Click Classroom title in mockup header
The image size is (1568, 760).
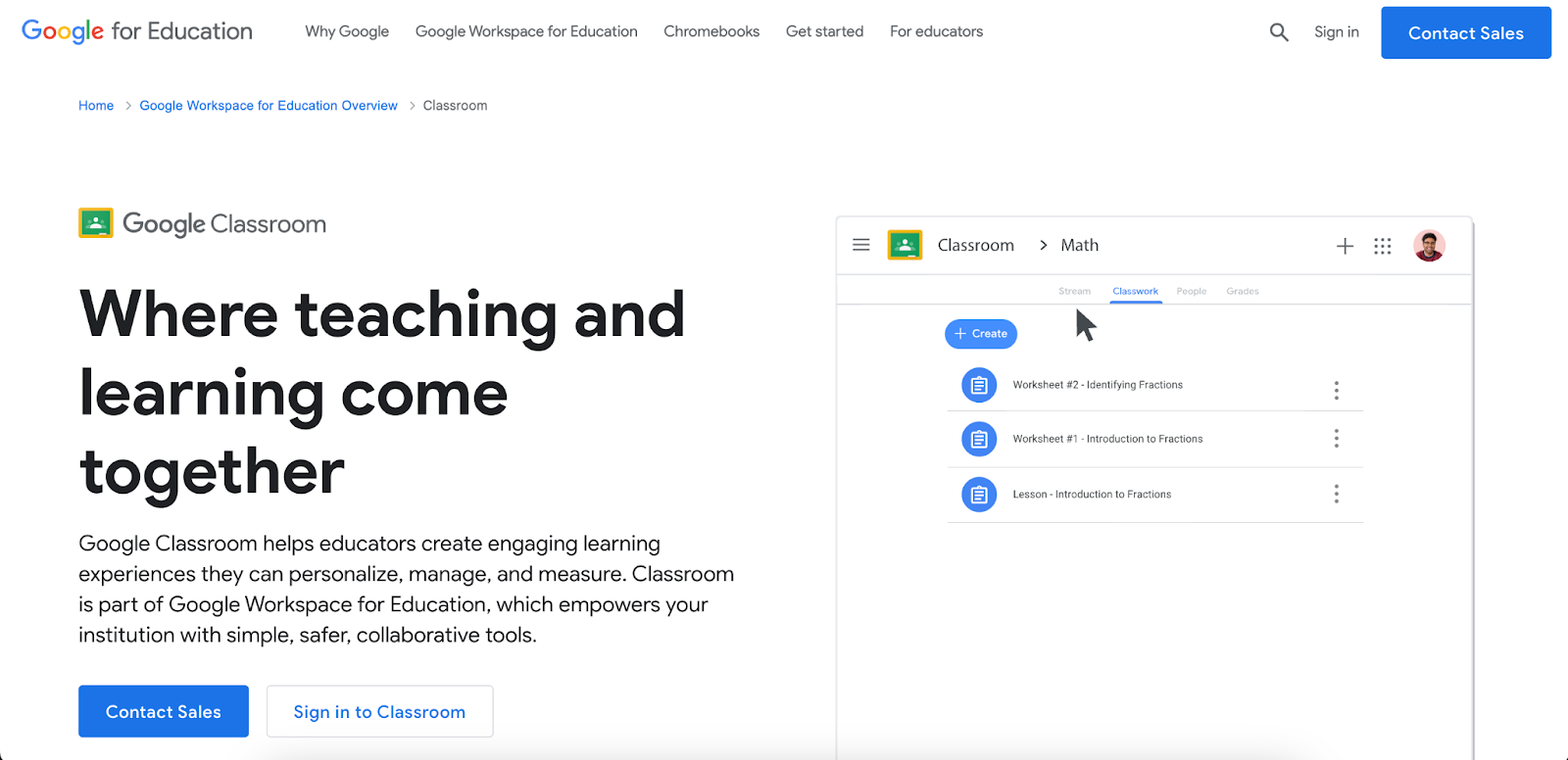(x=976, y=245)
